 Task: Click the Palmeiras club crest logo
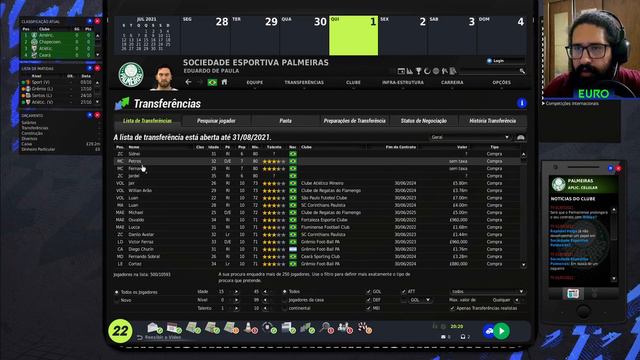(131, 75)
